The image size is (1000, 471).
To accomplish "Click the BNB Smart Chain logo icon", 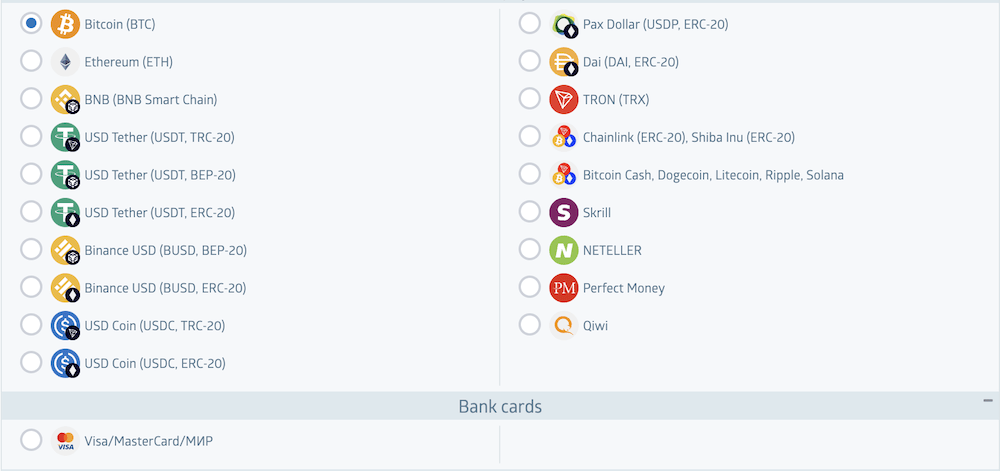I will coord(65,100).
